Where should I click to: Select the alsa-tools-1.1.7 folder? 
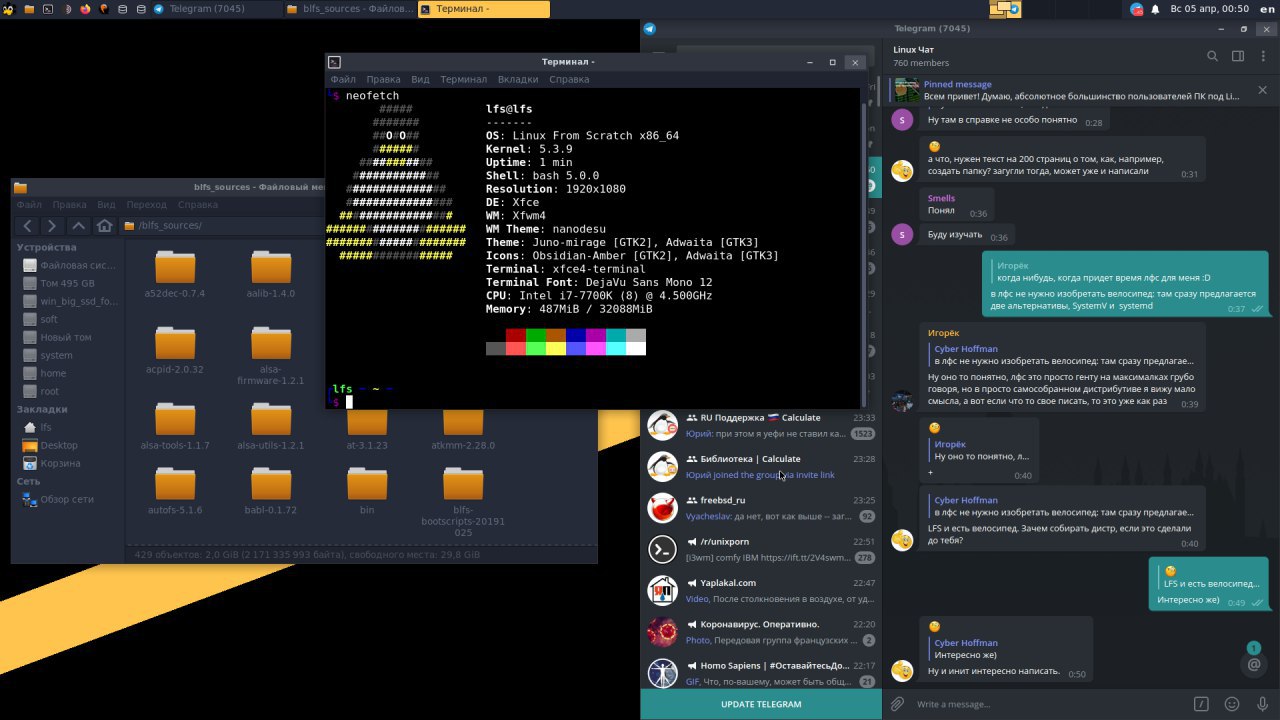(175, 426)
